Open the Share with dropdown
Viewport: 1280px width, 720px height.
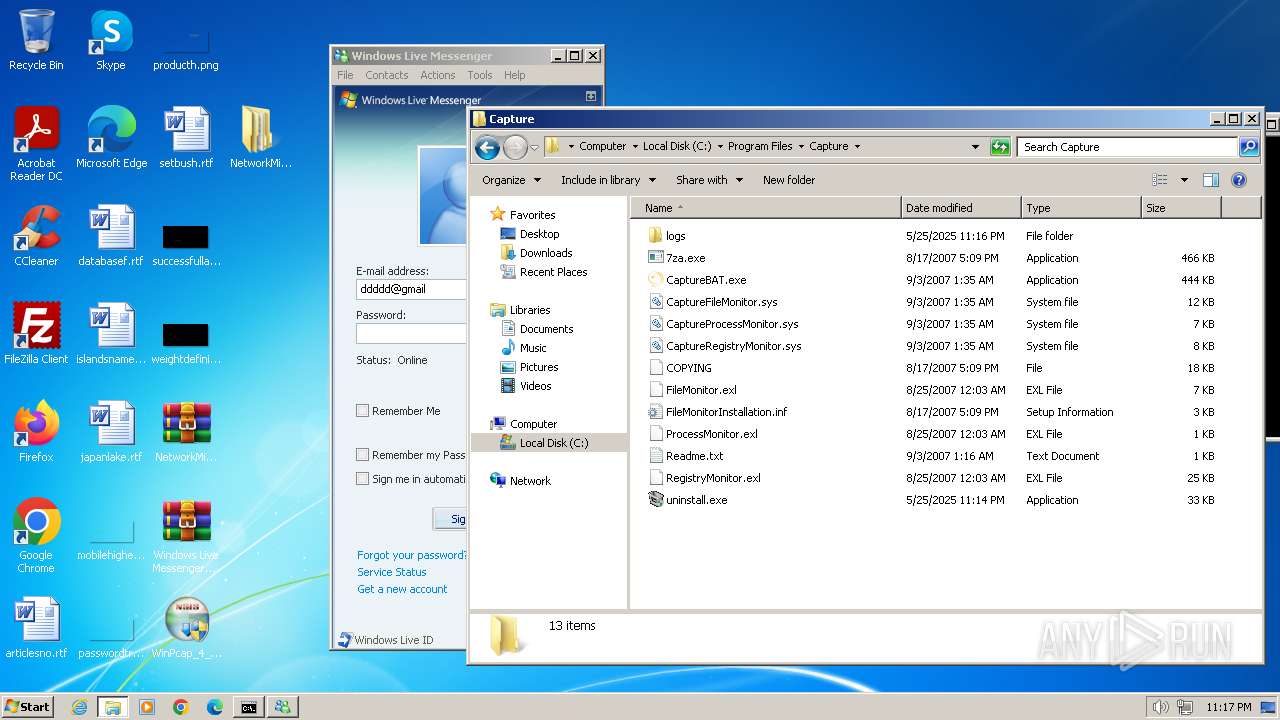click(x=709, y=180)
